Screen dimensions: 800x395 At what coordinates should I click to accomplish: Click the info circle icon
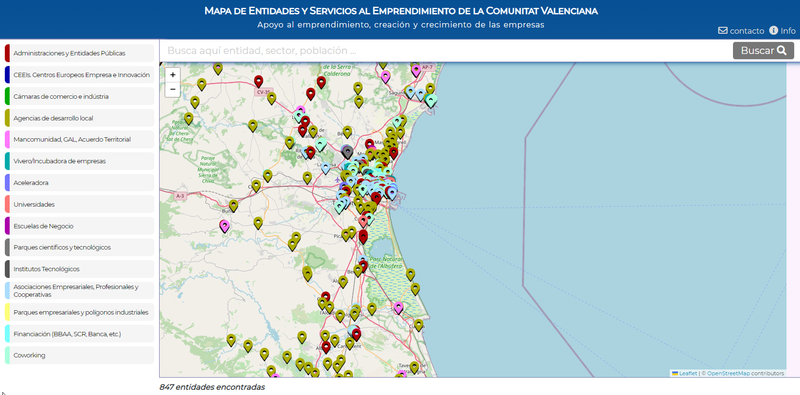click(x=773, y=30)
